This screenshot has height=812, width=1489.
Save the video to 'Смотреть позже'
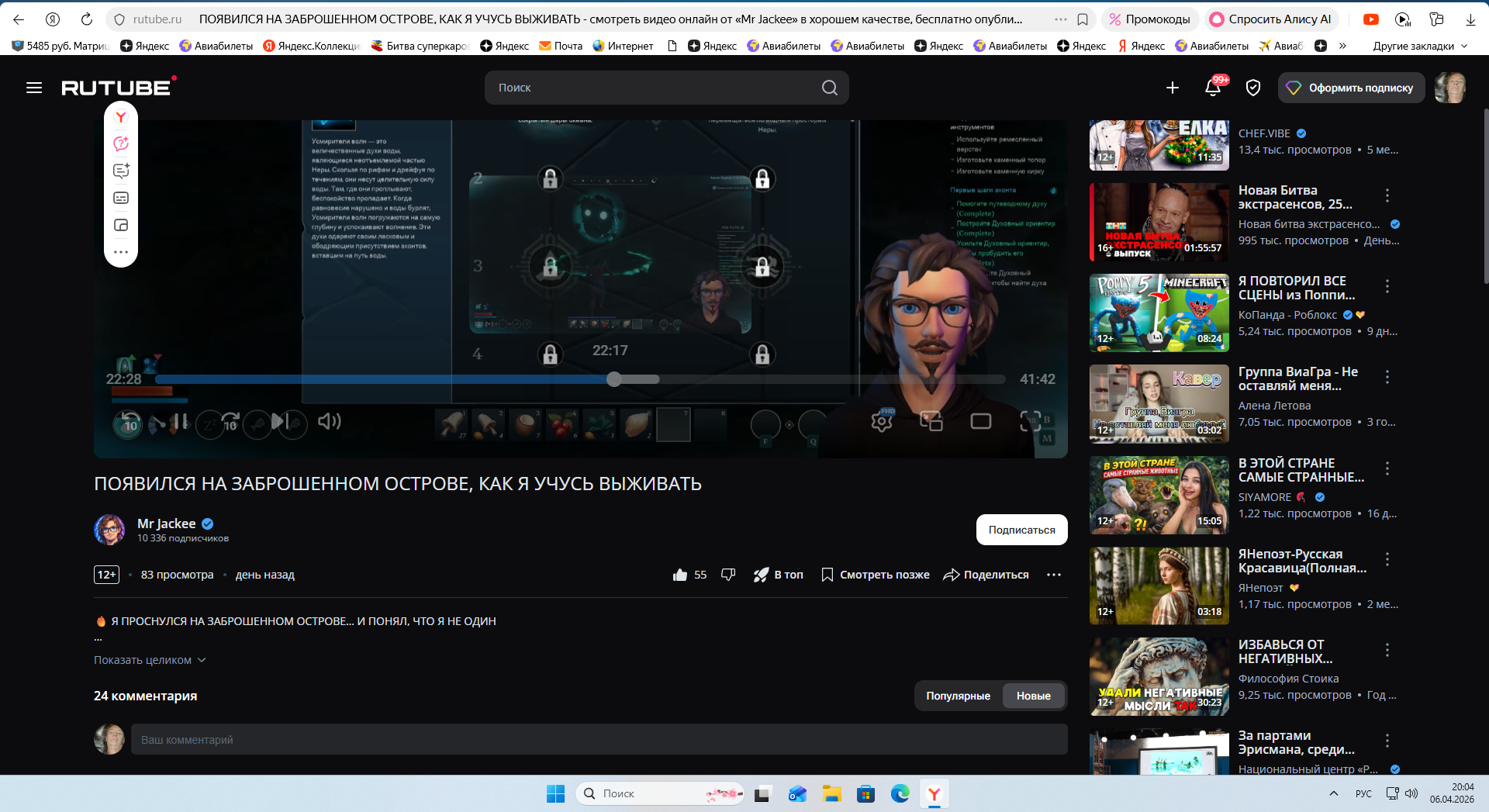coord(876,575)
